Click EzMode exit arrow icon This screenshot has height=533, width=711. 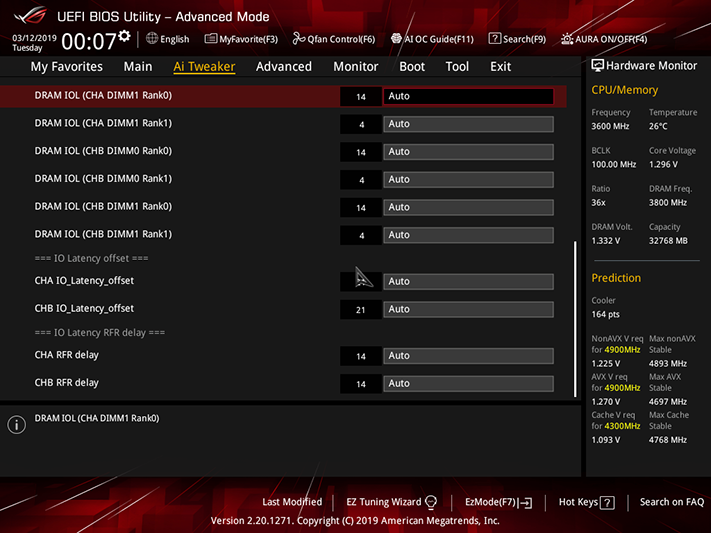tap(526, 503)
